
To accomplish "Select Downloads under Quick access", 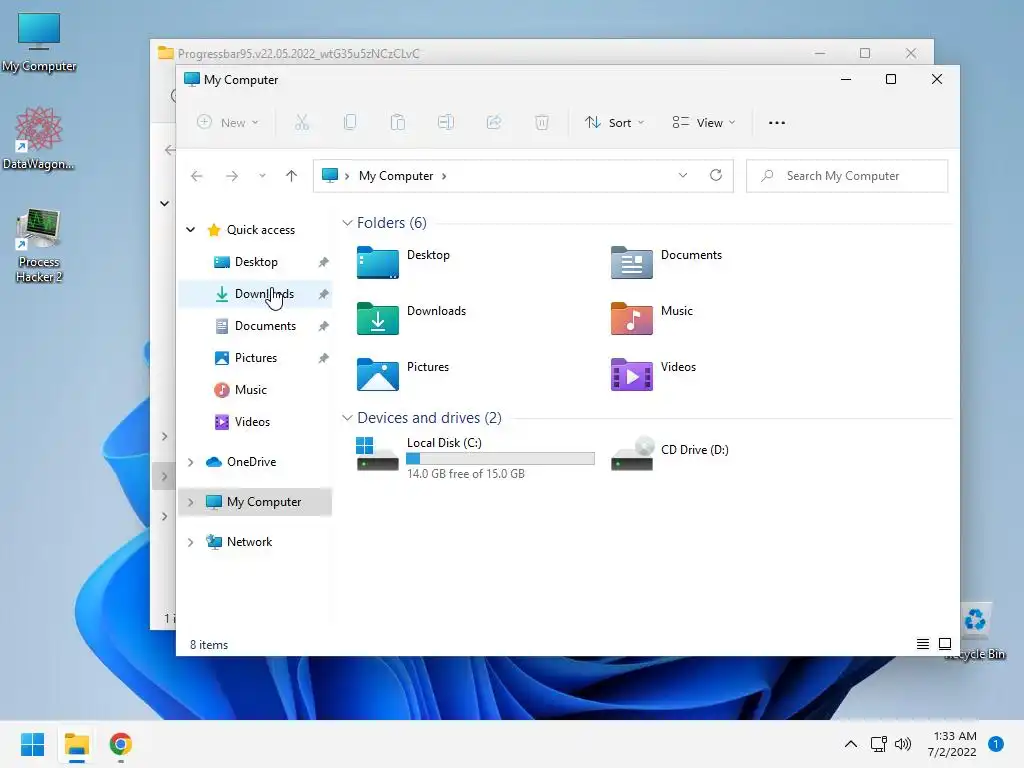I will click(255, 294).
